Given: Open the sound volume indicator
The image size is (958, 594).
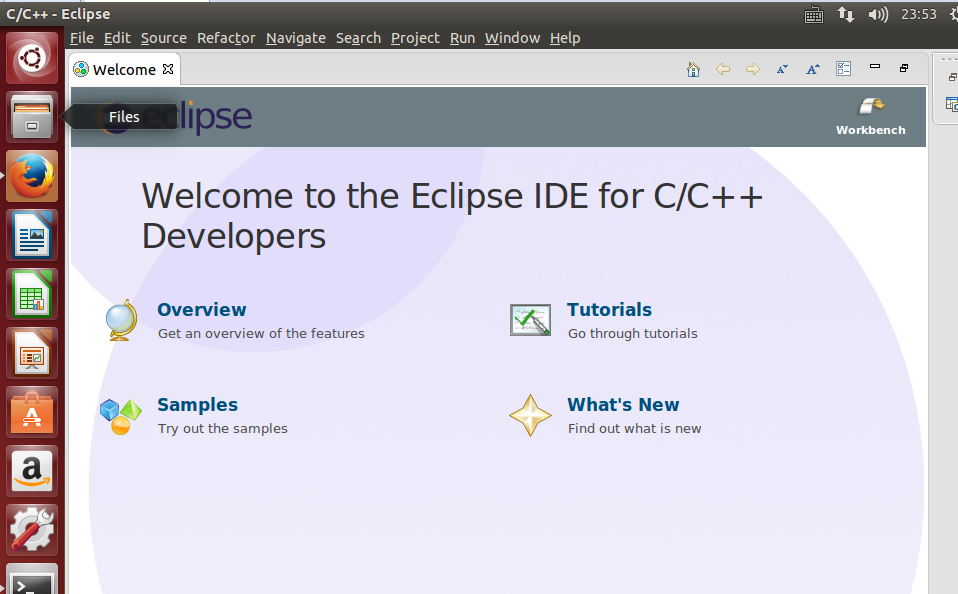Looking at the screenshot, I should [x=878, y=14].
